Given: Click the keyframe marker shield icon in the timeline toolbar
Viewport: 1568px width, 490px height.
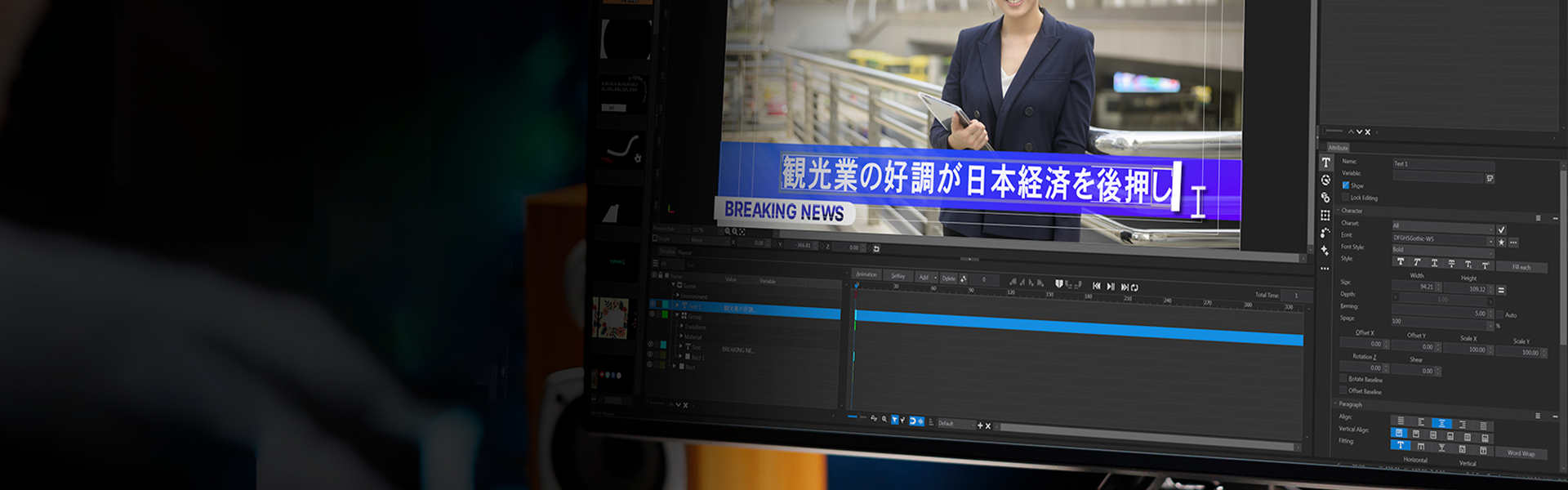Looking at the screenshot, I should (x=1059, y=284).
